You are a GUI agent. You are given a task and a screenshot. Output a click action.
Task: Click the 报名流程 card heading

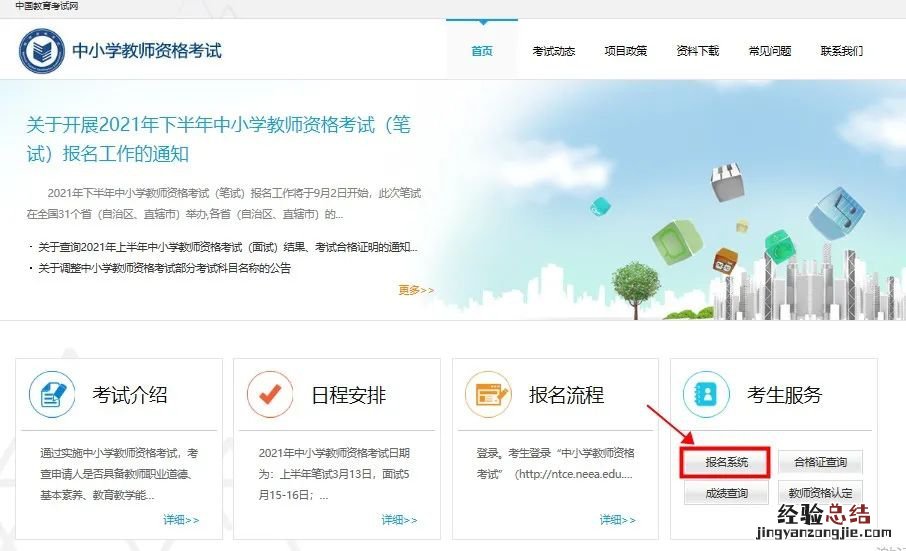click(x=566, y=395)
